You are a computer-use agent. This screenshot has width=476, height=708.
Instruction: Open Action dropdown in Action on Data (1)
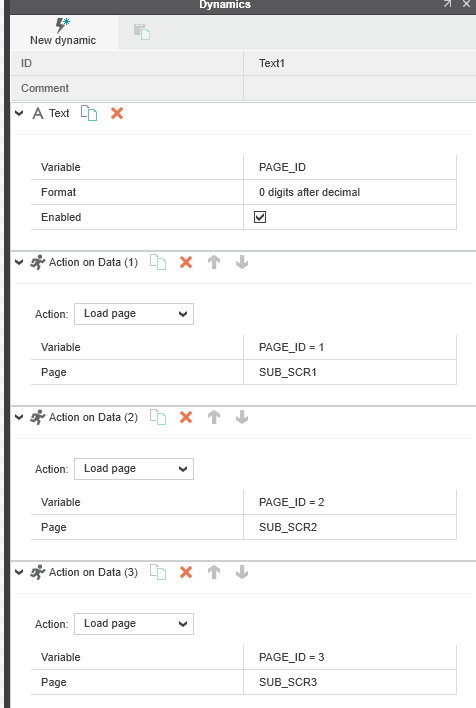coord(134,314)
